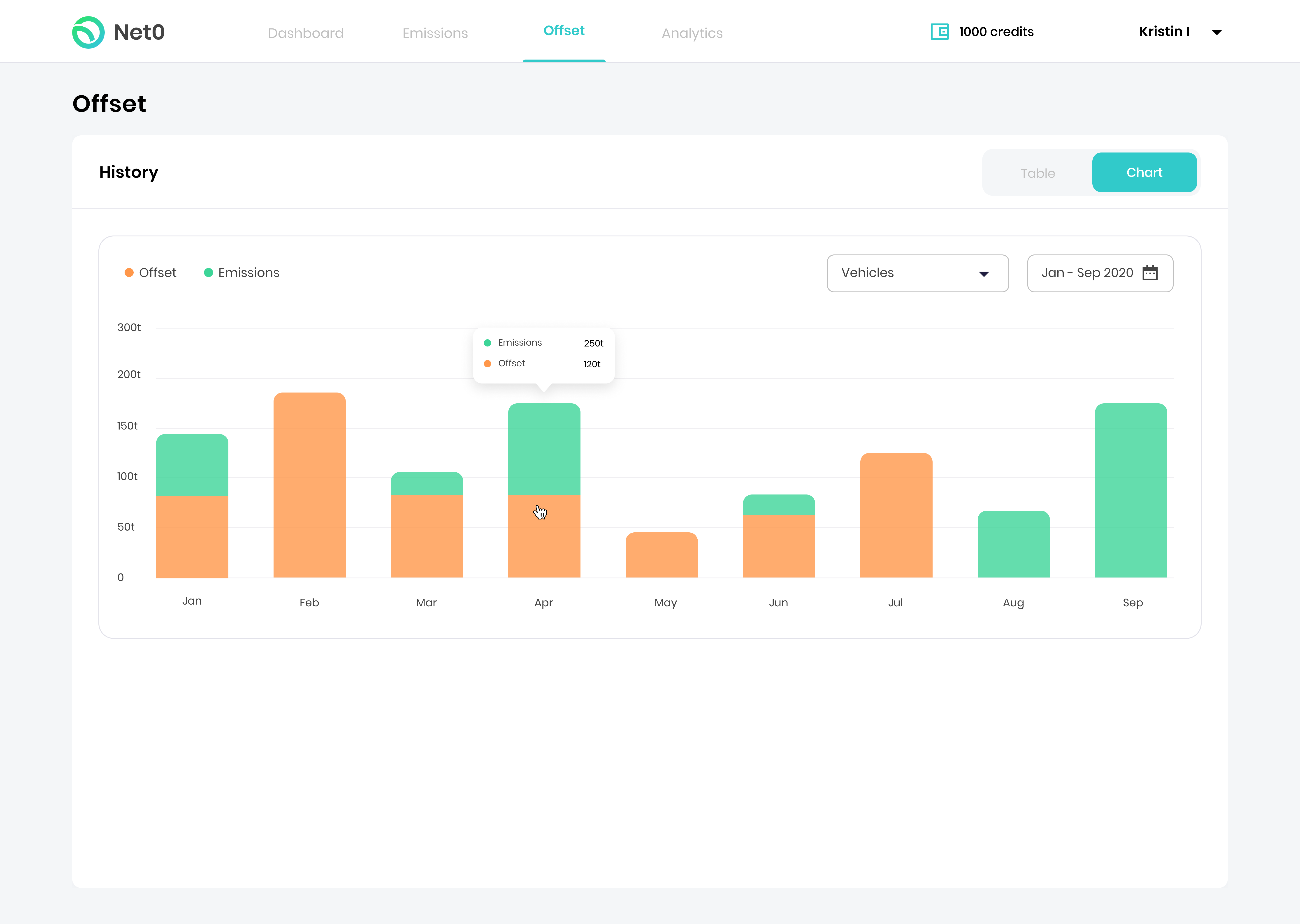The height and width of the screenshot is (924, 1300).
Task: Open the calendar icon in date field
Action: tap(1150, 273)
